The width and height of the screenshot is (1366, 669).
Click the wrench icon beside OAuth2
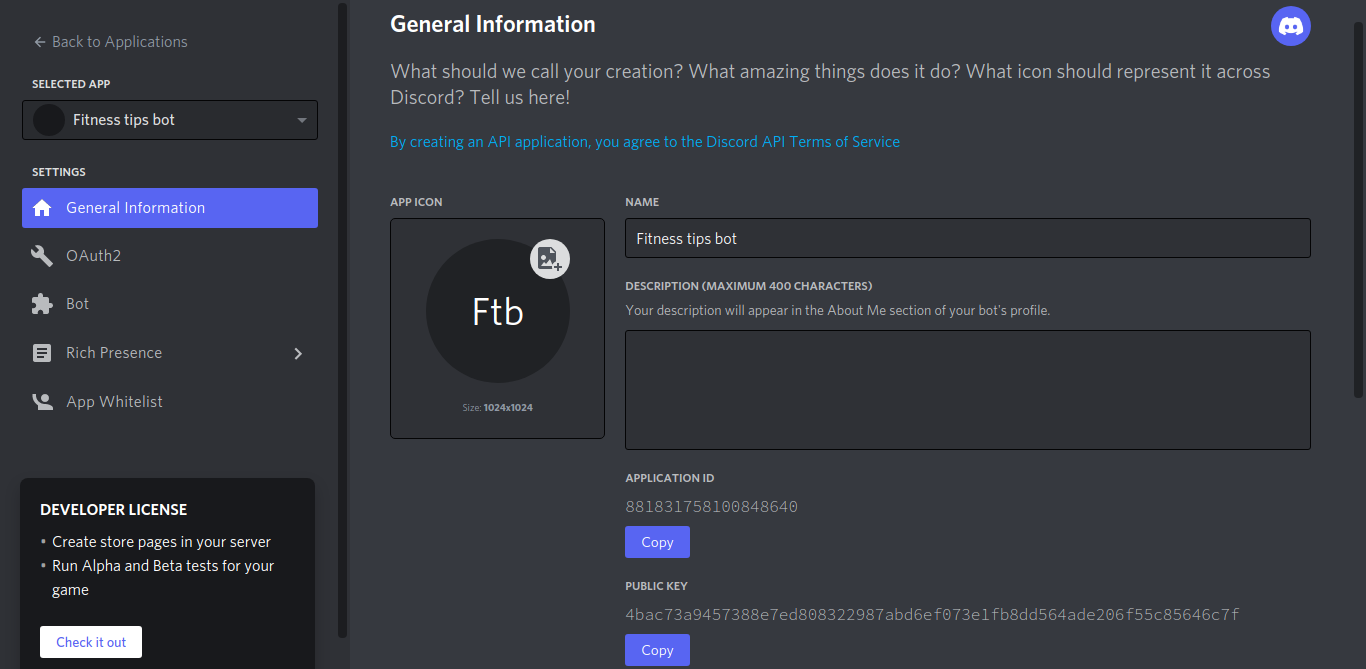[x=42, y=256]
